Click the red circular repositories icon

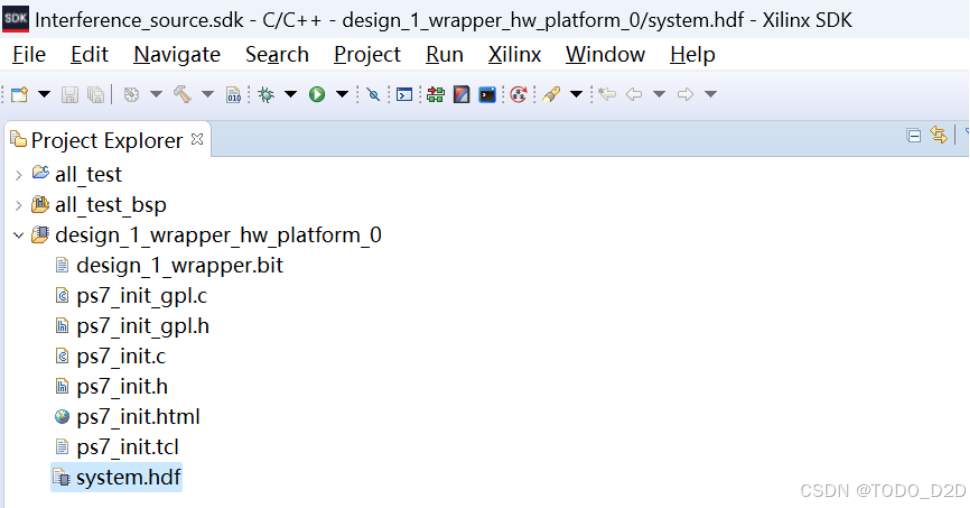[x=519, y=95]
